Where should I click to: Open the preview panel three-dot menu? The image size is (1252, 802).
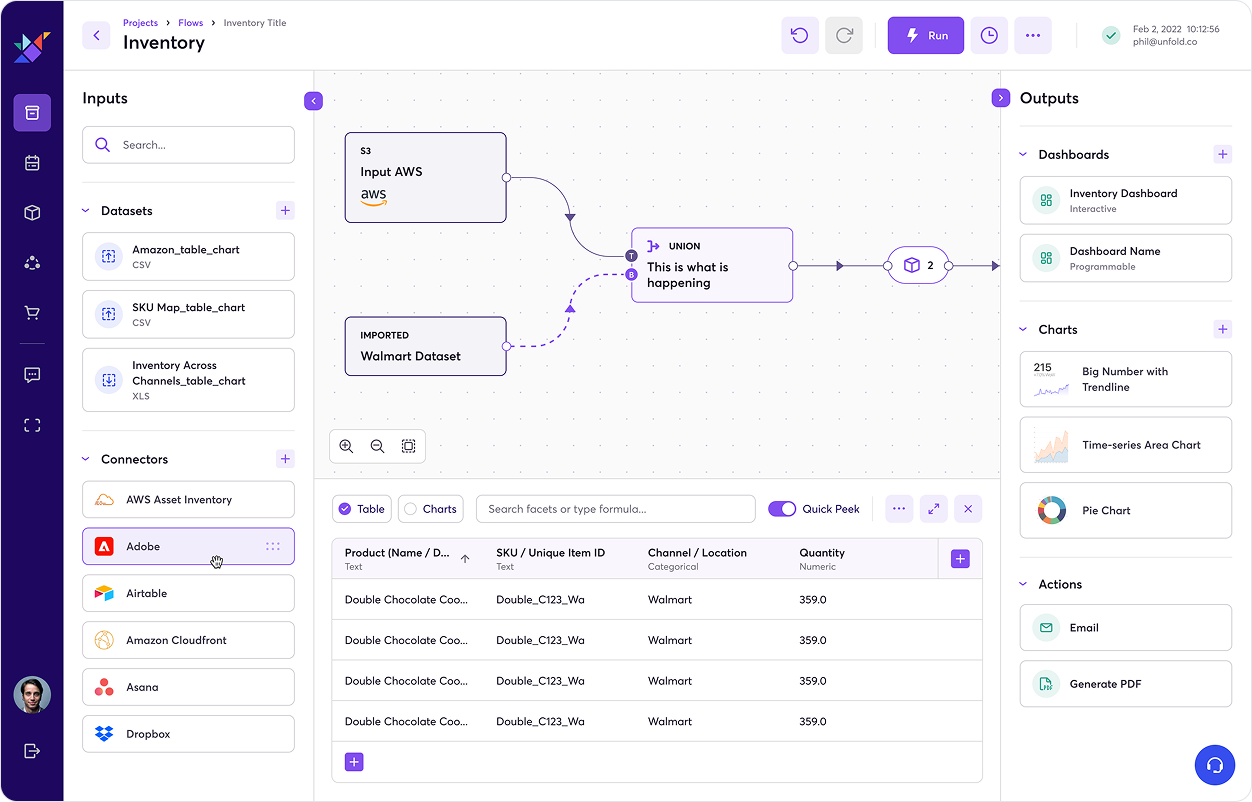click(898, 509)
